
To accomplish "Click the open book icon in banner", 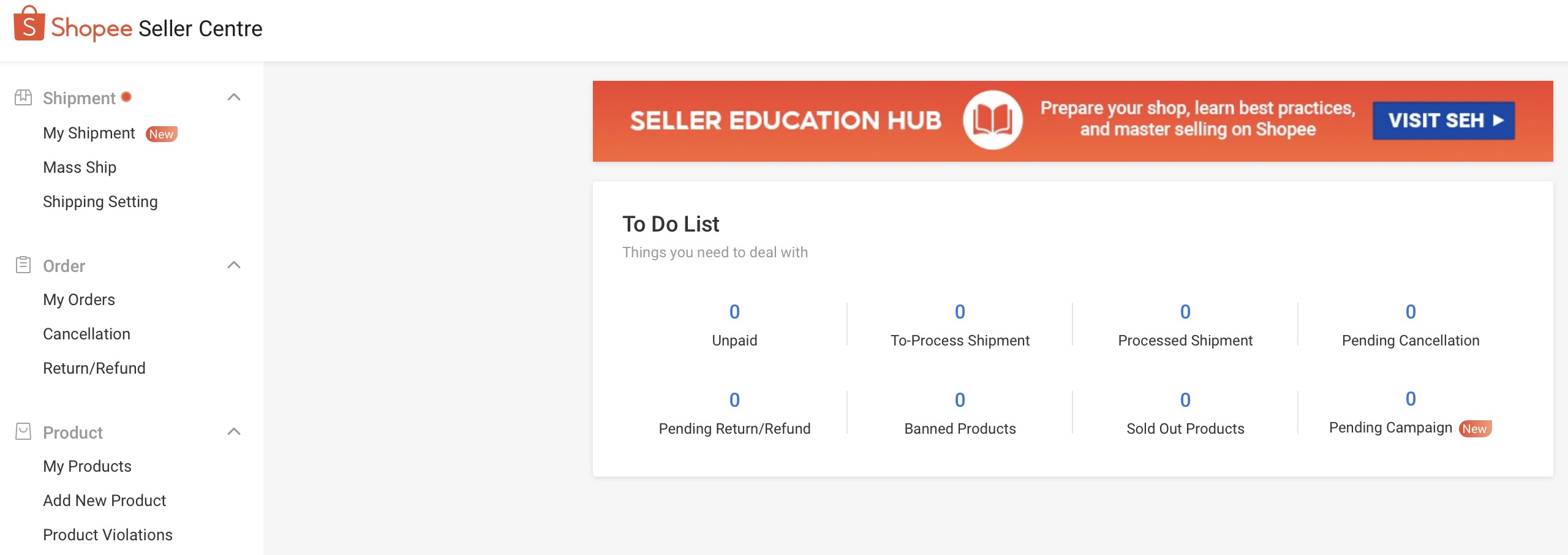I will 992,120.
